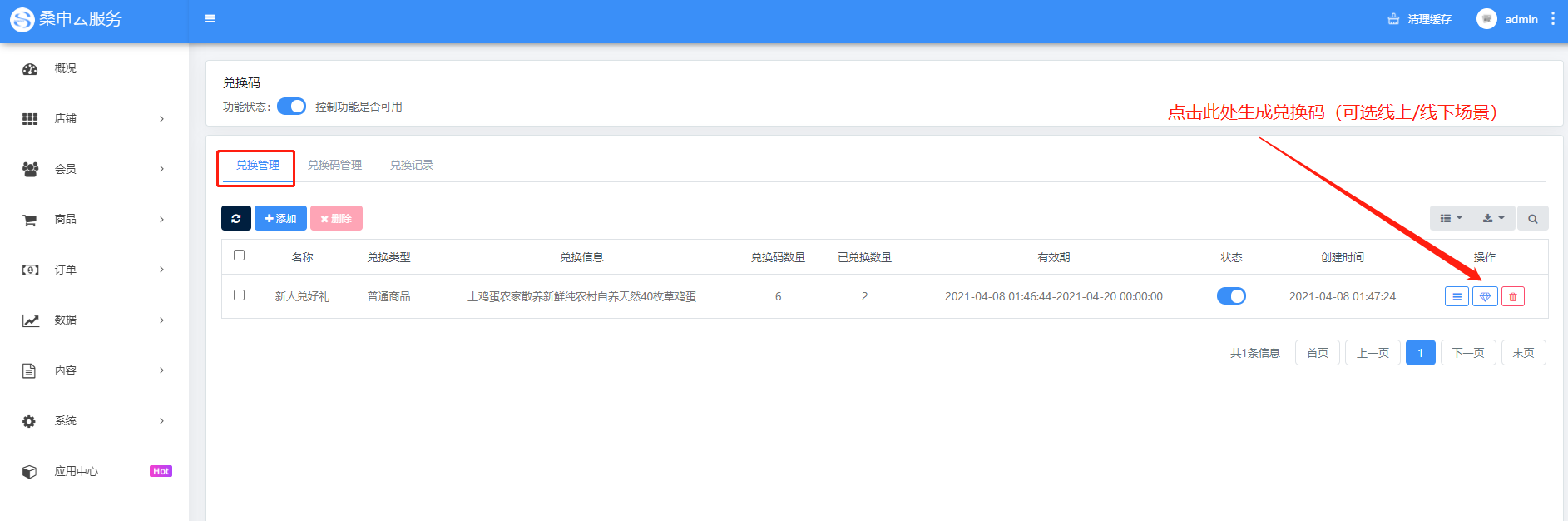Open the vertical three-dot menu

(x=1553, y=18)
